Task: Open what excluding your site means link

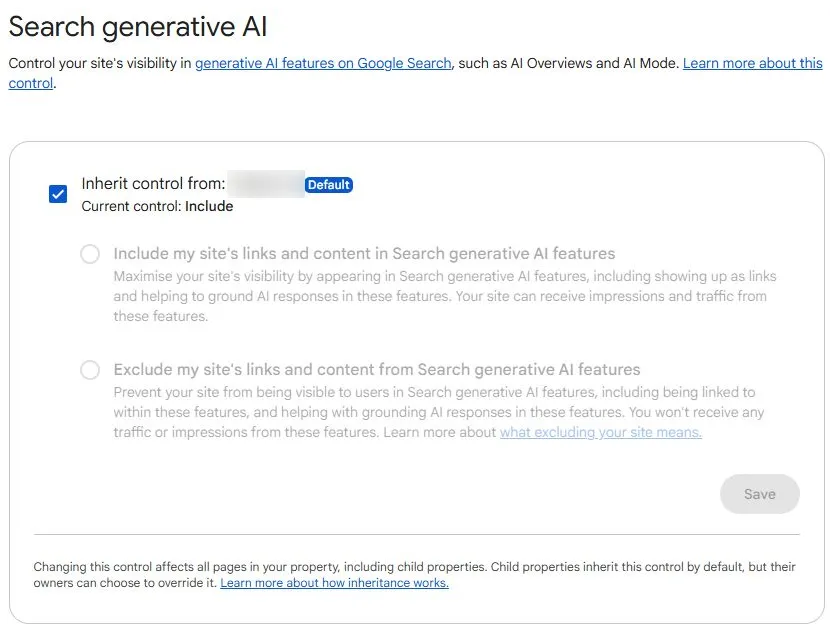Action: coord(601,432)
